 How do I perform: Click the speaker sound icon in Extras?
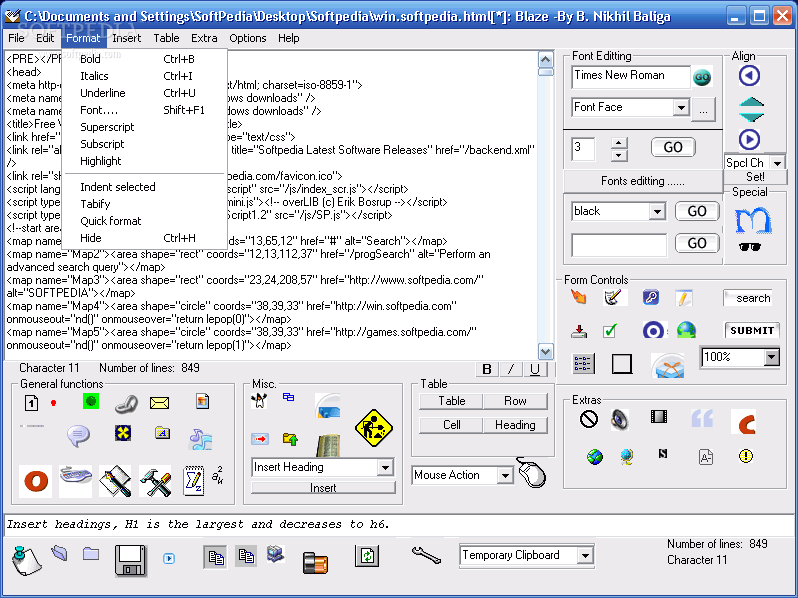620,419
